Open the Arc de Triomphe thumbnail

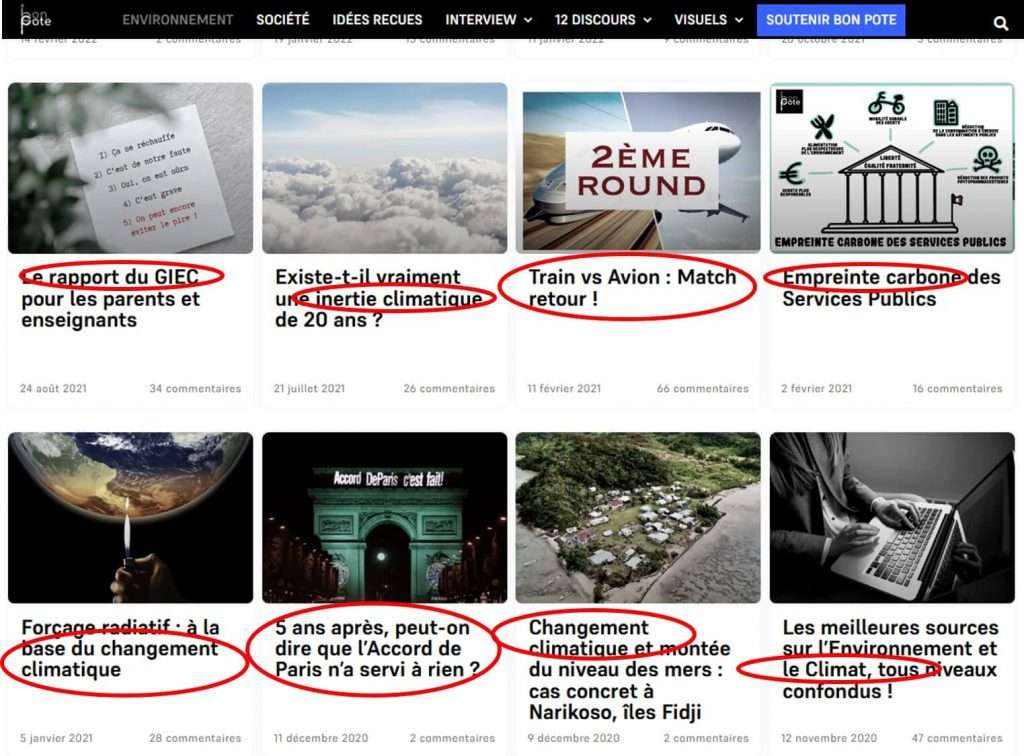tap(385, 518)
